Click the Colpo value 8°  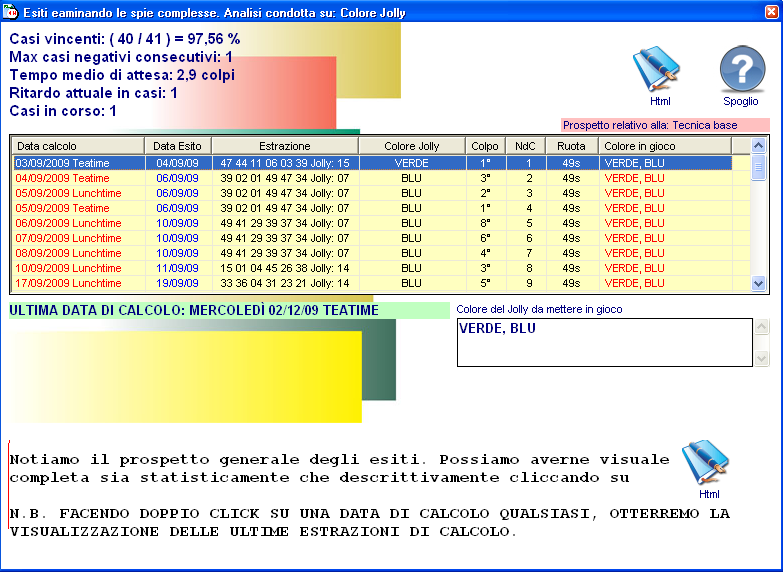click(485, 223)
